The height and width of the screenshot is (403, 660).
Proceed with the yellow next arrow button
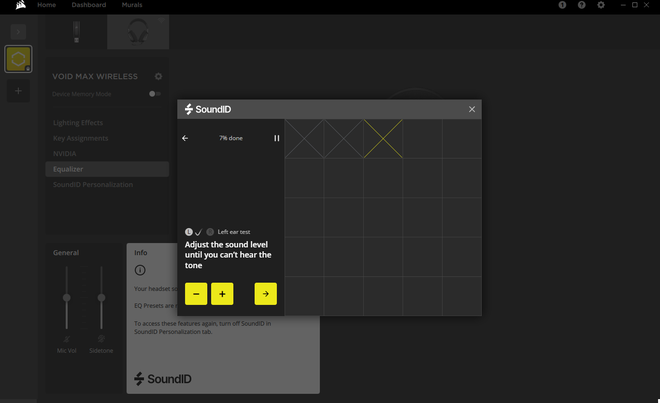(x=265, y=293)
